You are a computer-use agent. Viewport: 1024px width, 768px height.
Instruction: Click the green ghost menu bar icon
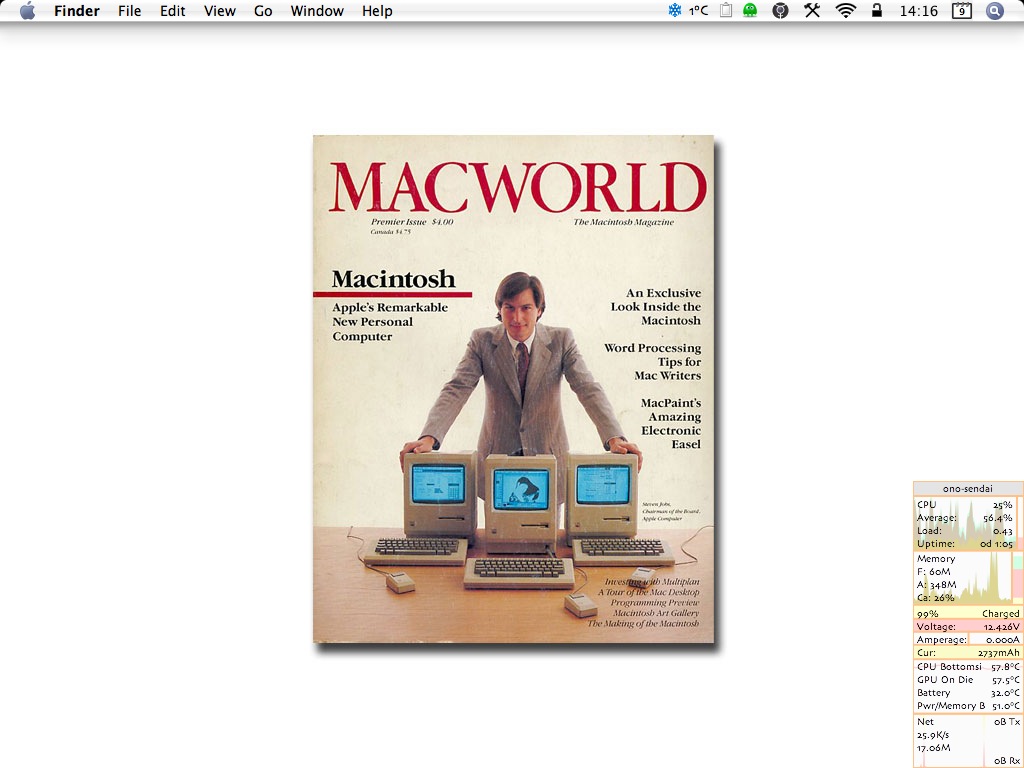[750, 10]
